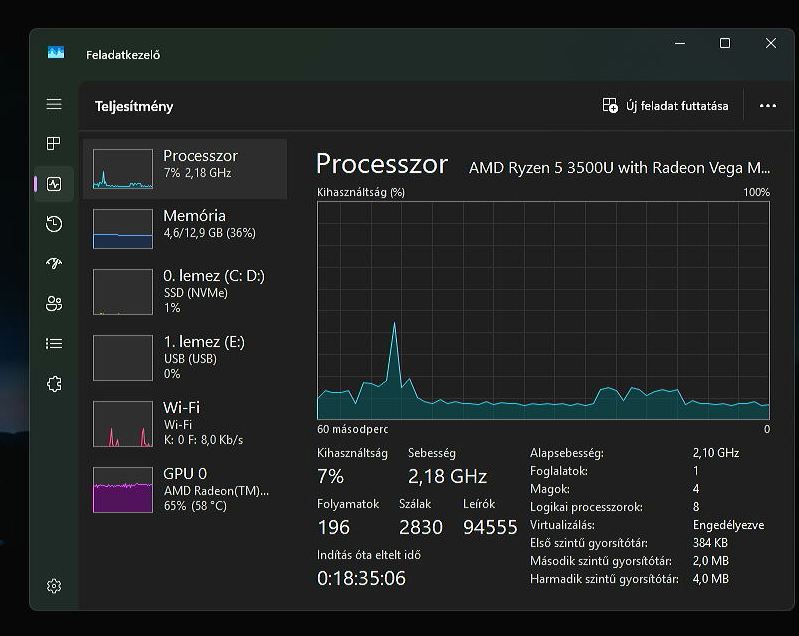Open the App history page
The image size is (799, 636).
[x=54, y=224]
